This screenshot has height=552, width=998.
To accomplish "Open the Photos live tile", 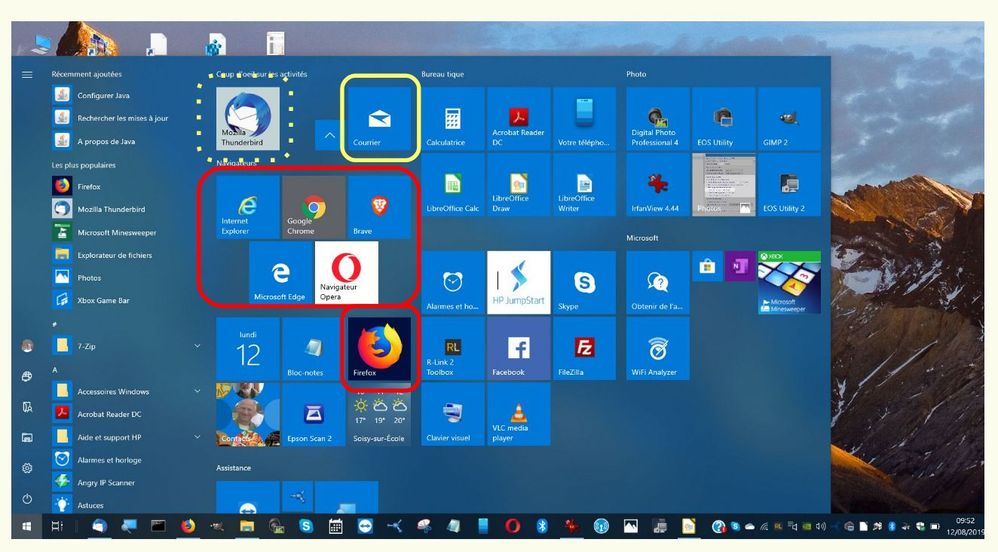I will (x=723, y=185).
